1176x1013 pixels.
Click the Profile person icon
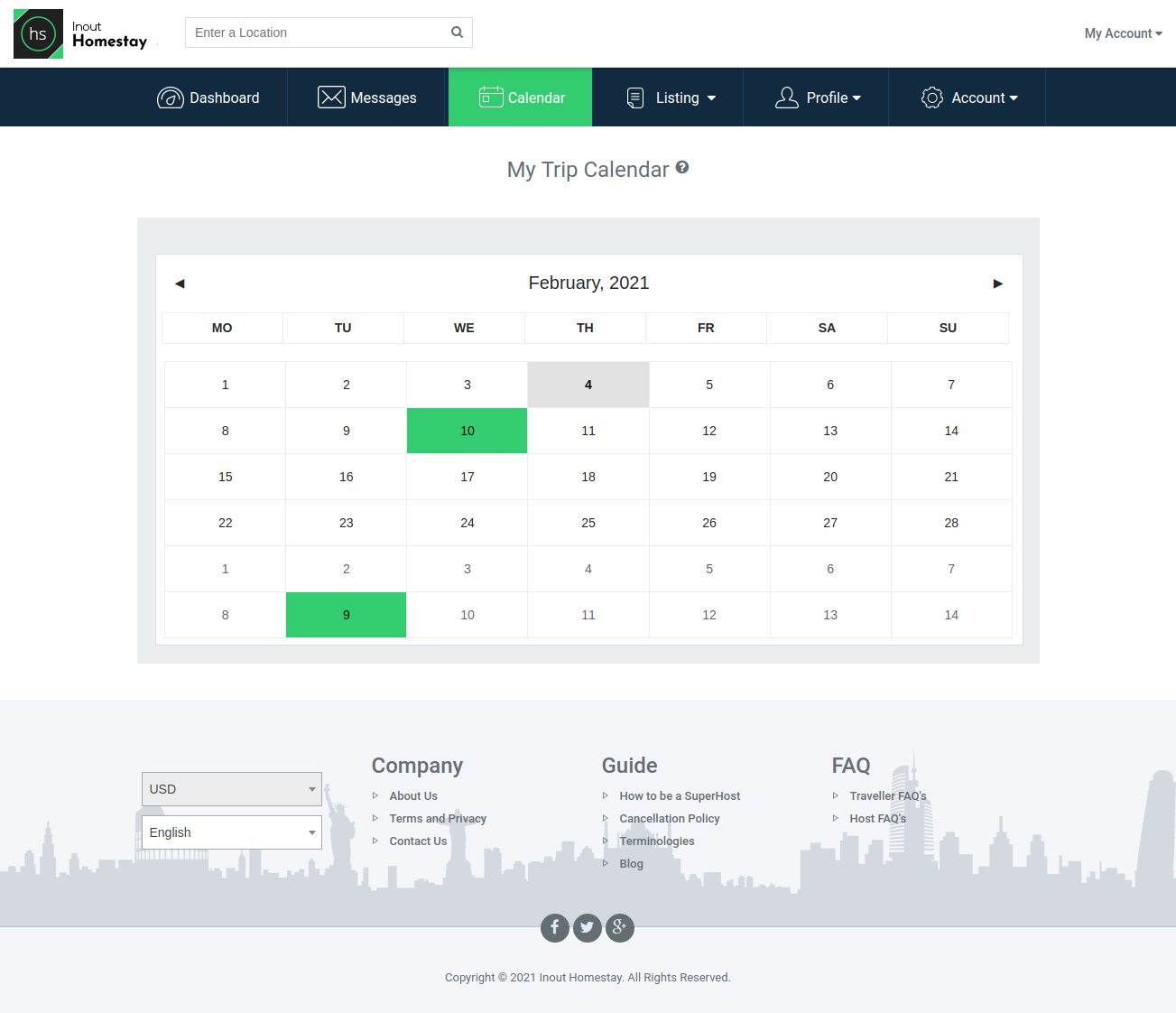point(786,97)
